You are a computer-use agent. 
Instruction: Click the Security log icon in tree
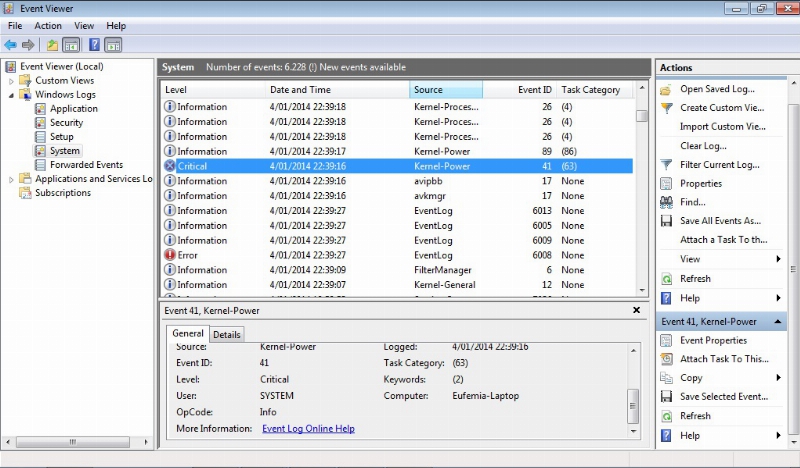[40, 123]
